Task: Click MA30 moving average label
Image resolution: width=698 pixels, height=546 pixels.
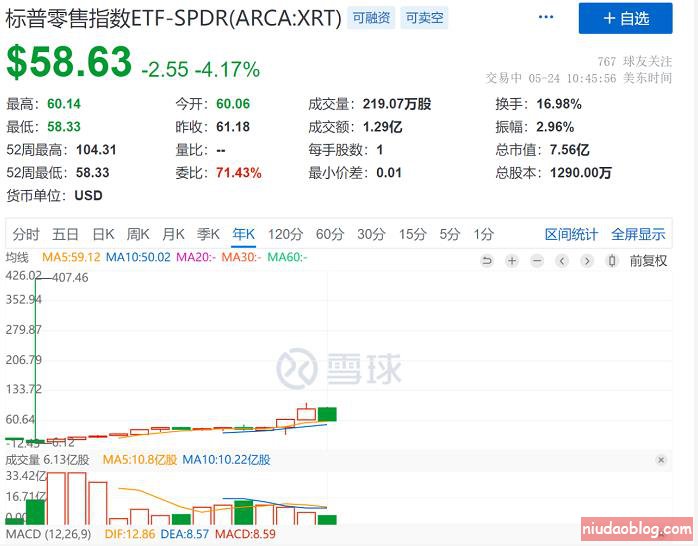Action: 241,257
